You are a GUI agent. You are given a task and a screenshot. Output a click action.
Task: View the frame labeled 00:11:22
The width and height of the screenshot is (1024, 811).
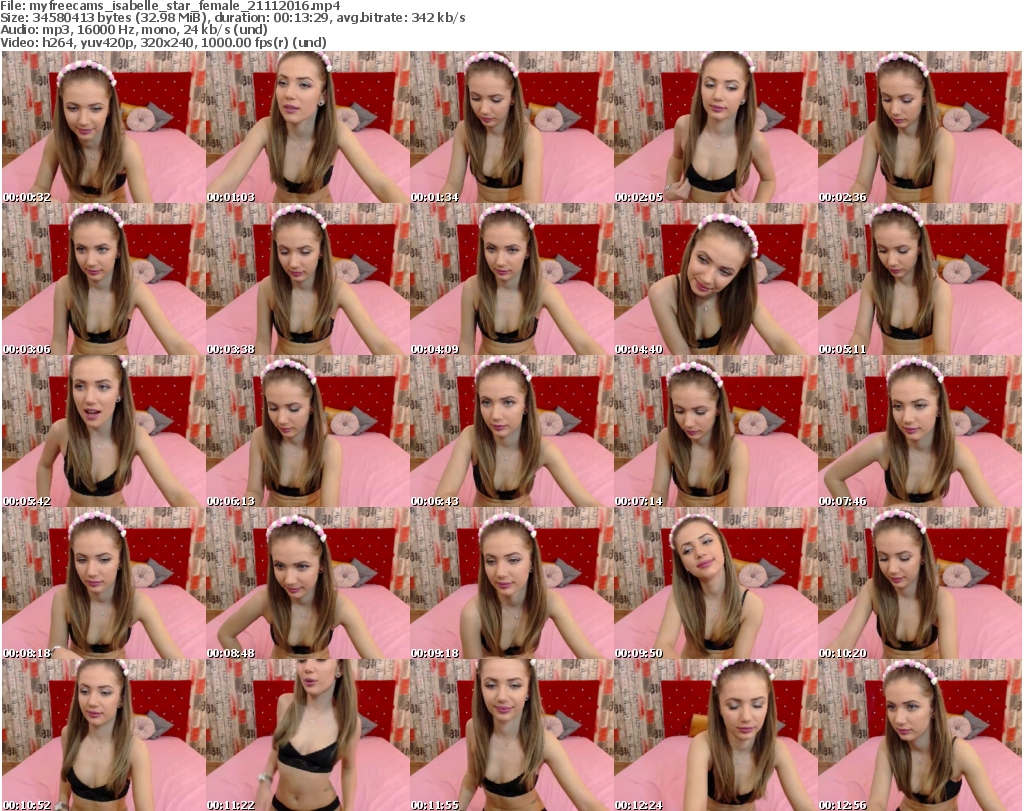[x=308, y=735]
